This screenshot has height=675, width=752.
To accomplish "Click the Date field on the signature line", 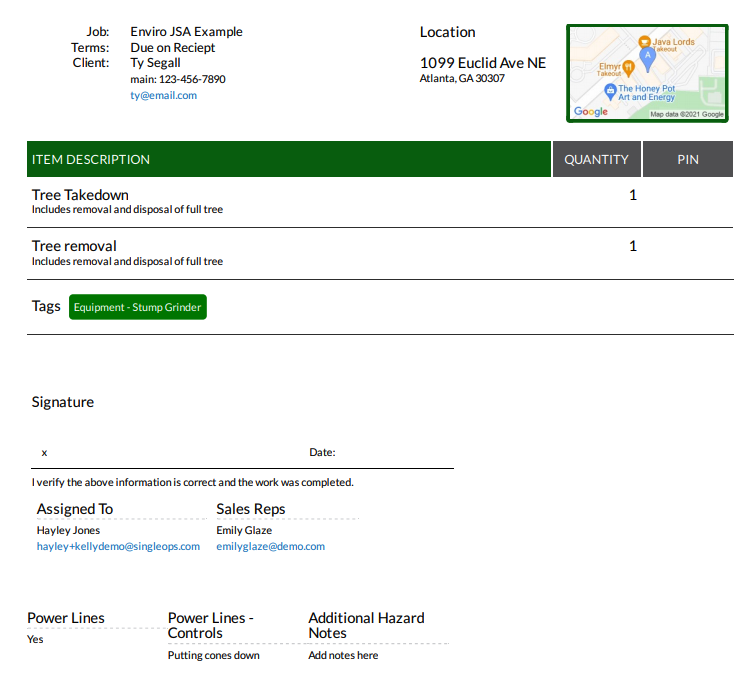I will pos(322,452).
